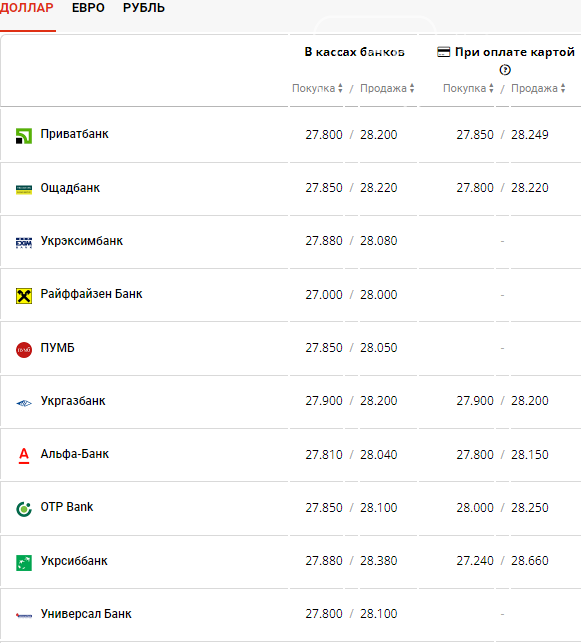Switch to the ЕВРО tab

click(x=88, y=8)
